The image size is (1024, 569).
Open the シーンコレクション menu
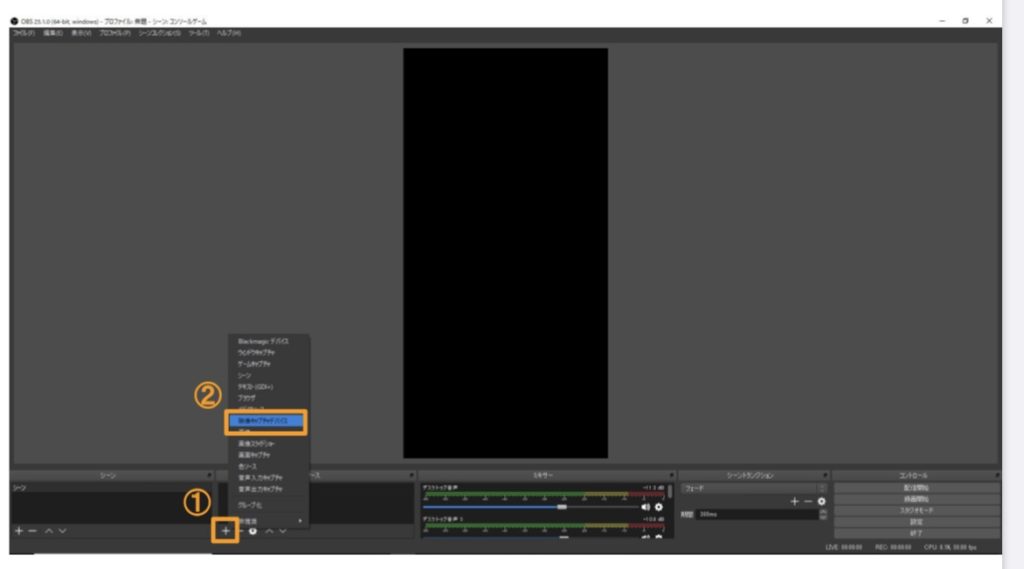pos(159,33)
